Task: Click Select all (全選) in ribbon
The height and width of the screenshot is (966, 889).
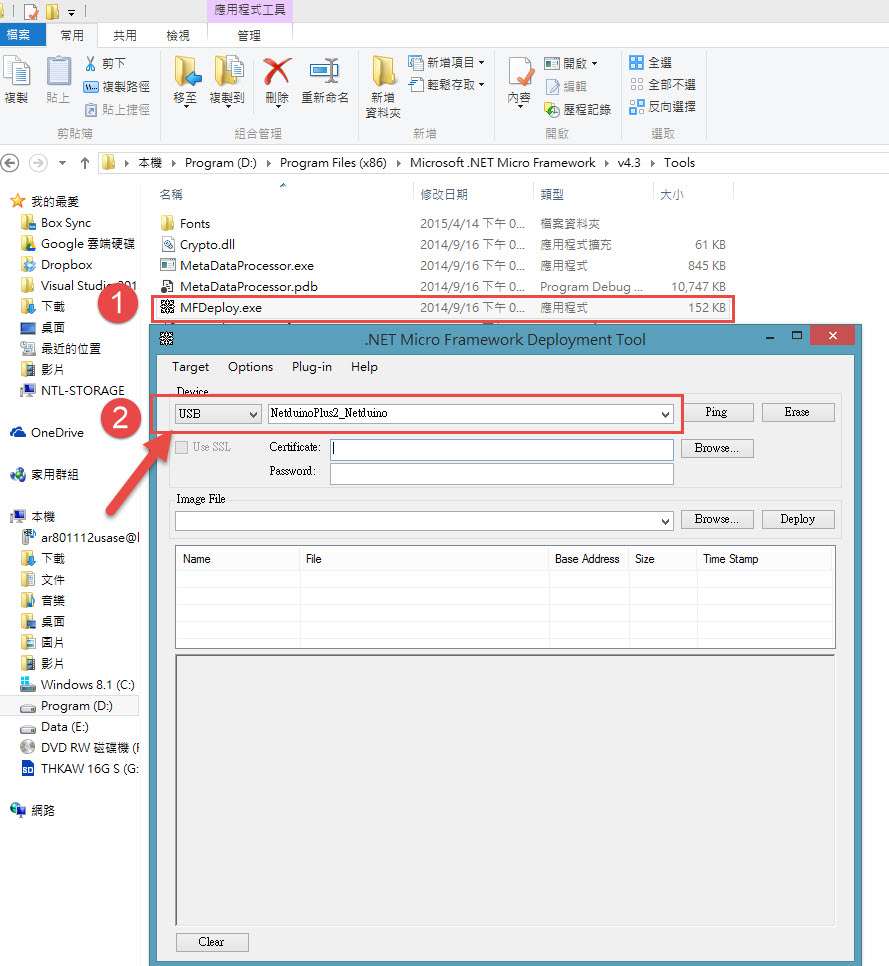Action: pos(651,62)
